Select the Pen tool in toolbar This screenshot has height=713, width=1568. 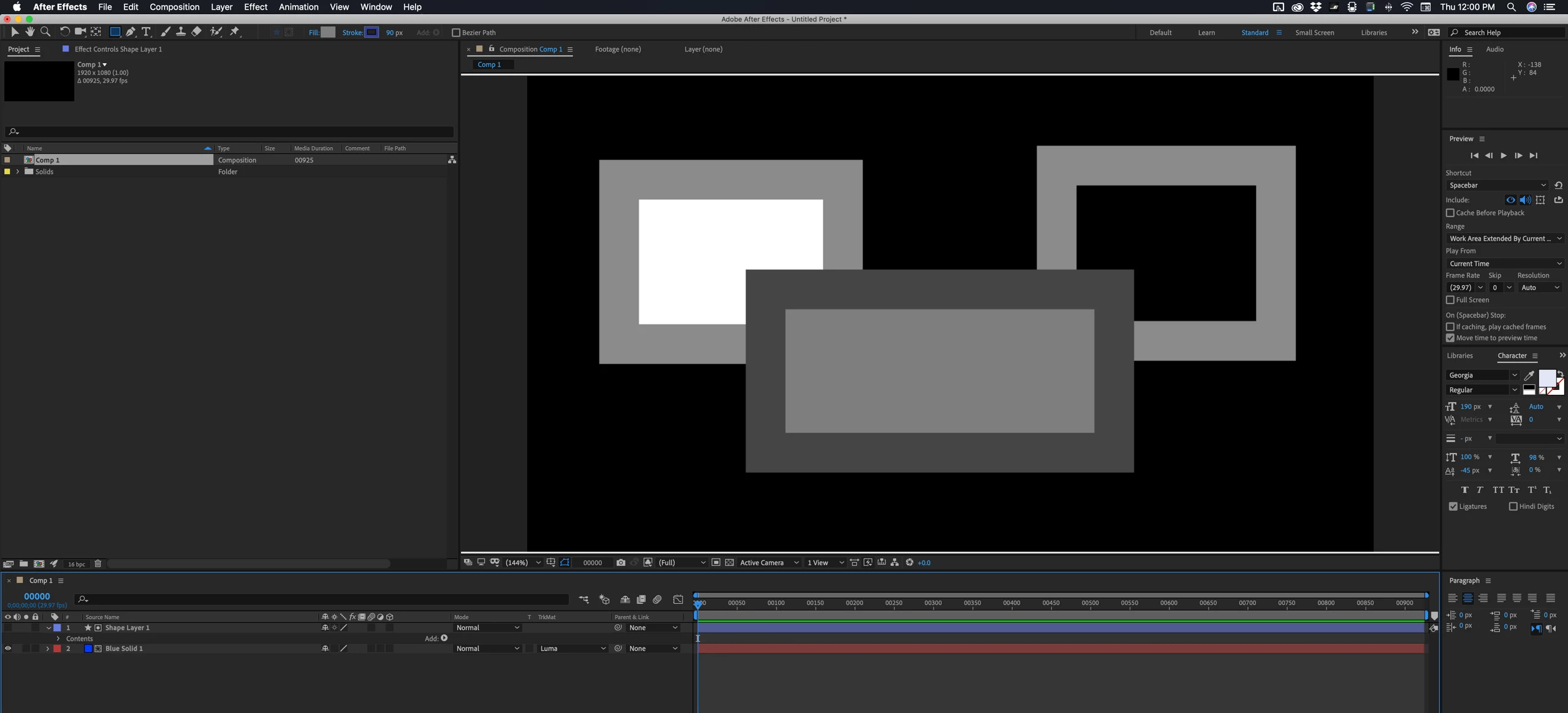pos(131,32)
